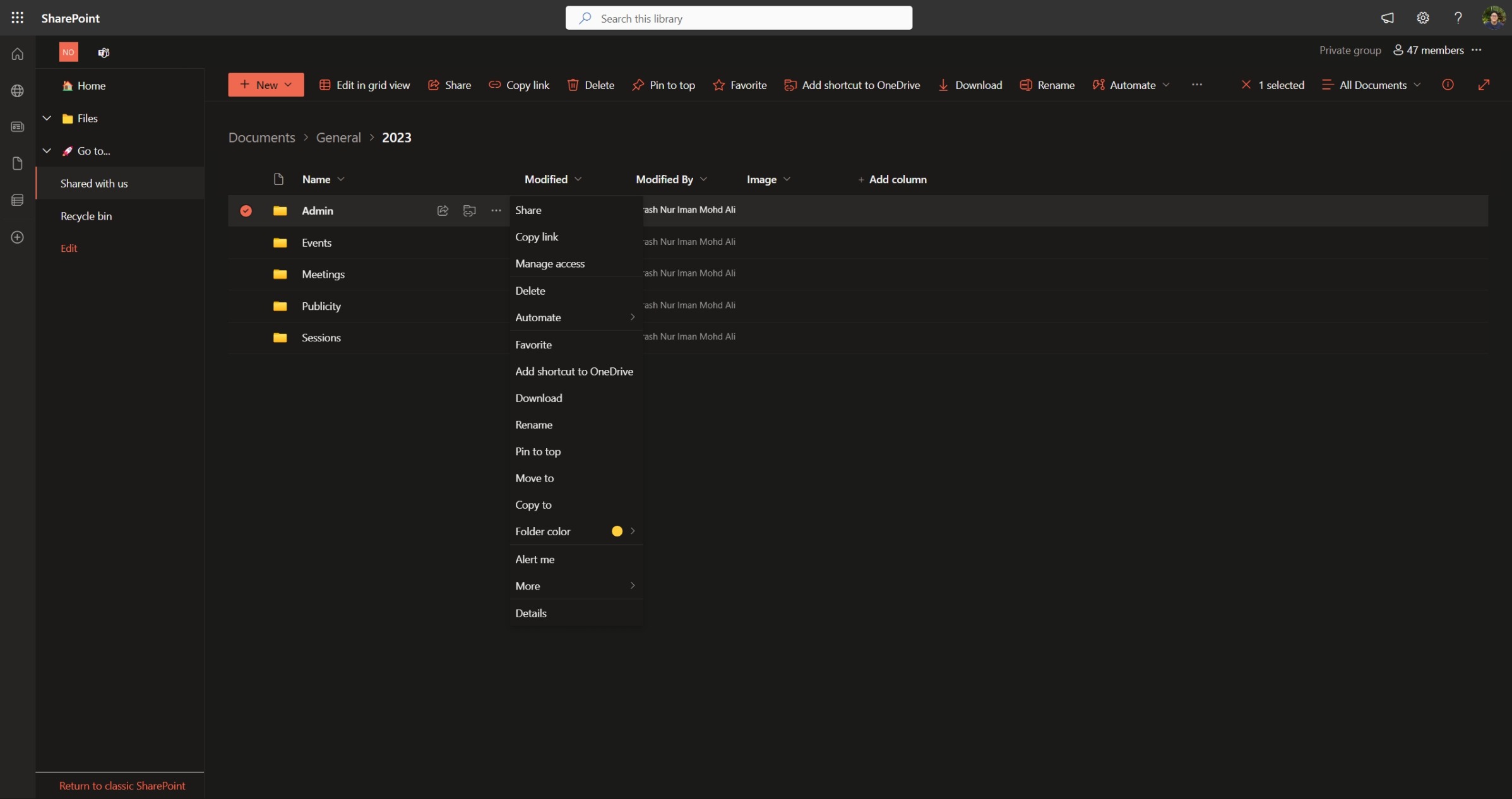The height and width of the screenshot is (799, 1512).
Task: Choose Manage access in context menu
Action: coord(549,264)
